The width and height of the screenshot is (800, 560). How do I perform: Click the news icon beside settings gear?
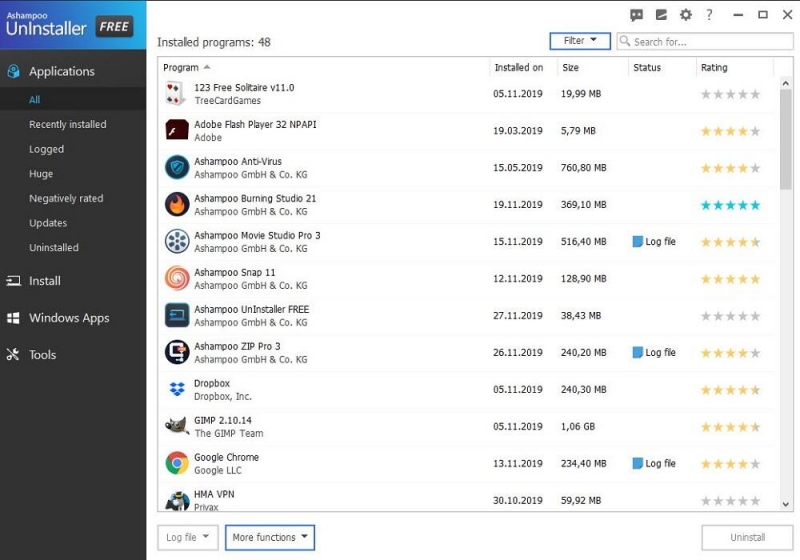click(x=661, y=15)
